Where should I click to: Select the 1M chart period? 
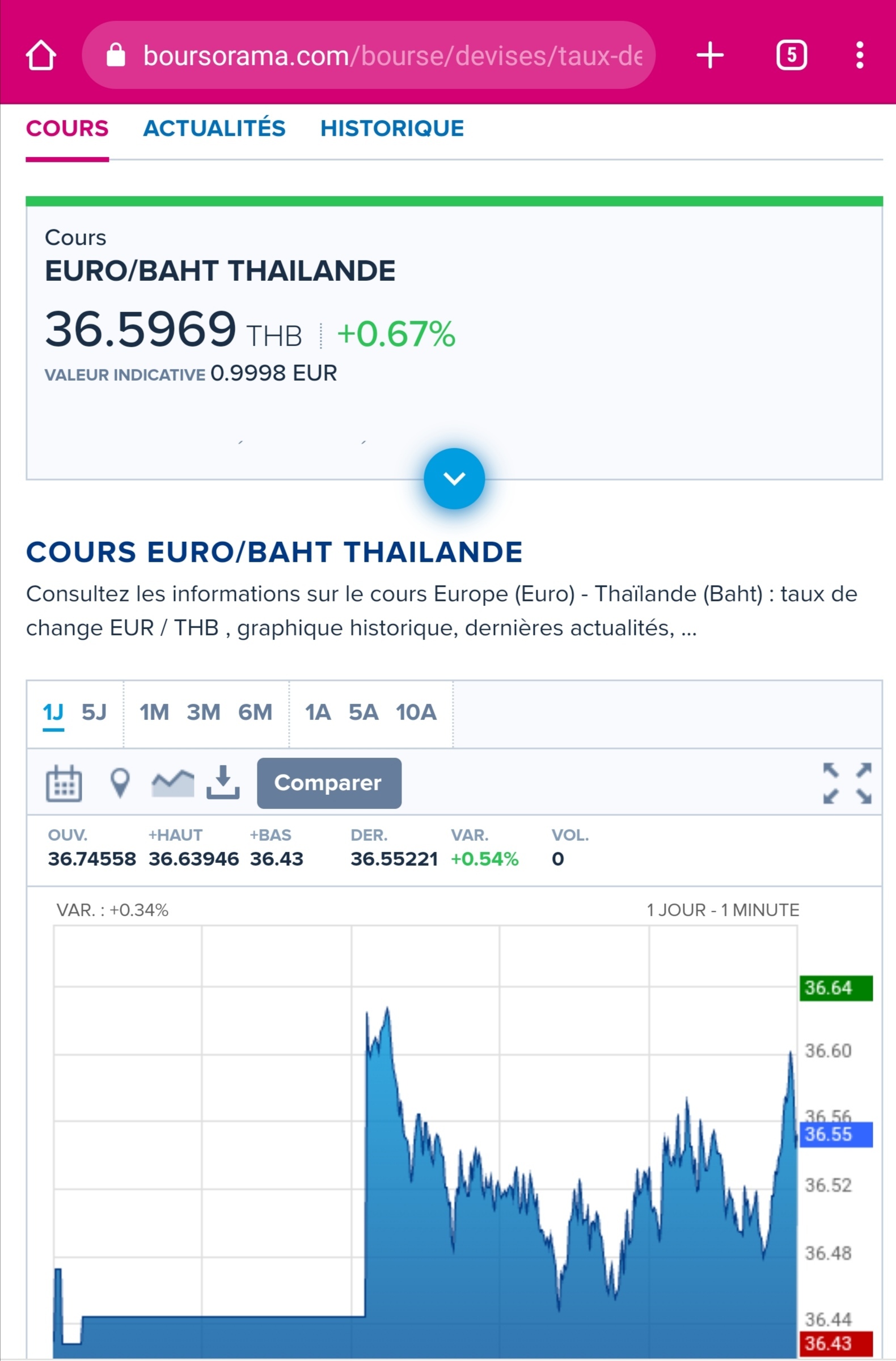(x=154, y=713)
